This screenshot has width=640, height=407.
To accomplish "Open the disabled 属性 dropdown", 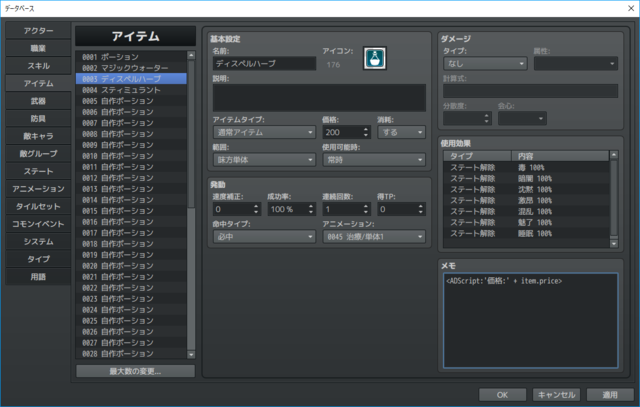I will point(576,64).
